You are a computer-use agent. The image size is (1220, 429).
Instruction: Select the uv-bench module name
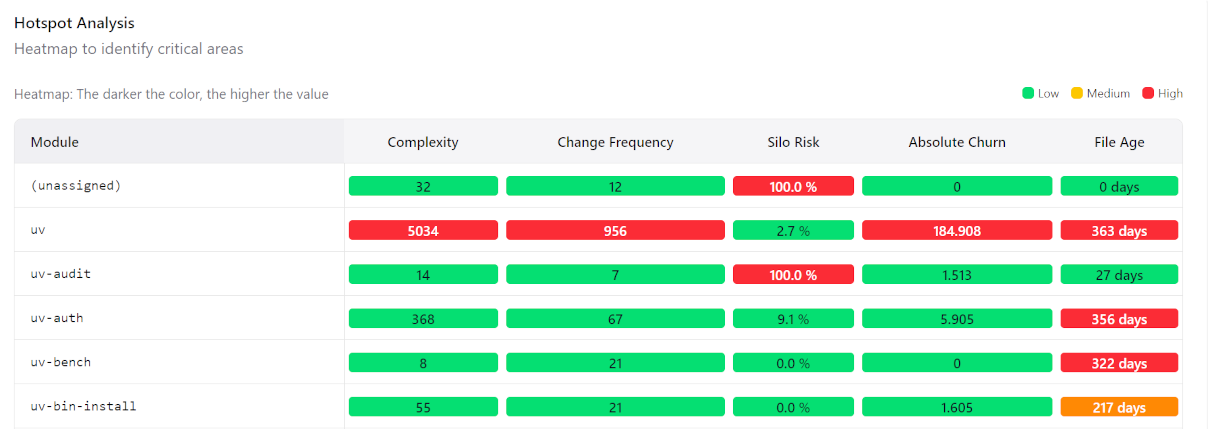[x=61, y=362]
